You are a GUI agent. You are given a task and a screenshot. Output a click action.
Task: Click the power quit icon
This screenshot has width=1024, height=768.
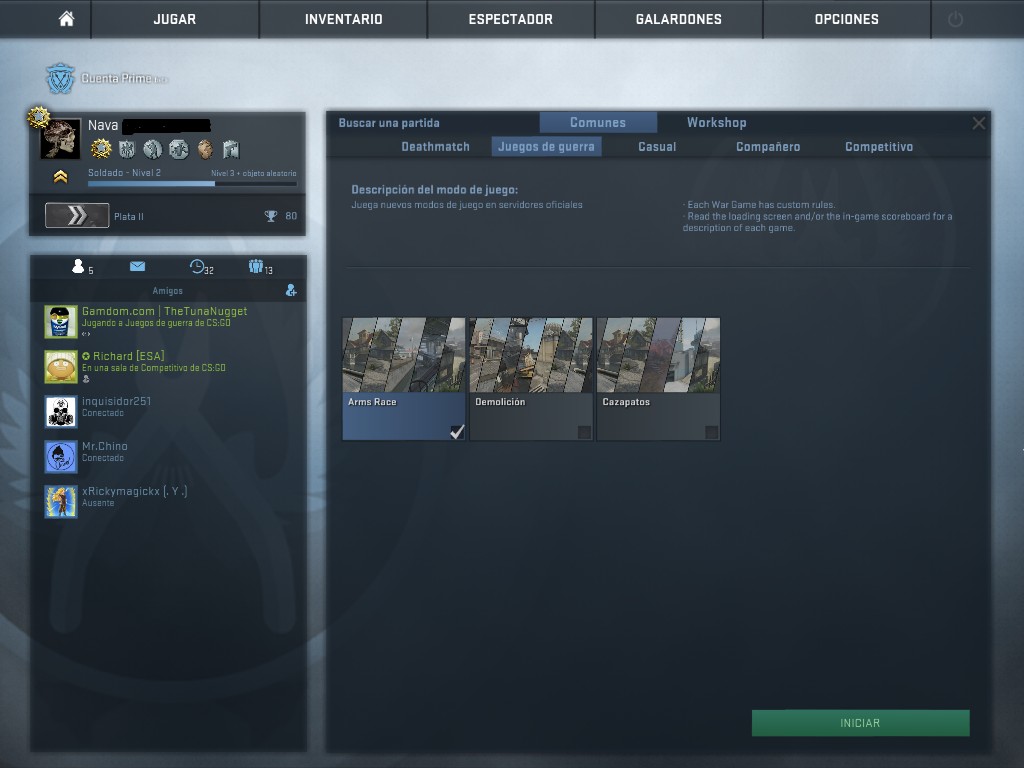coord(955,19)
